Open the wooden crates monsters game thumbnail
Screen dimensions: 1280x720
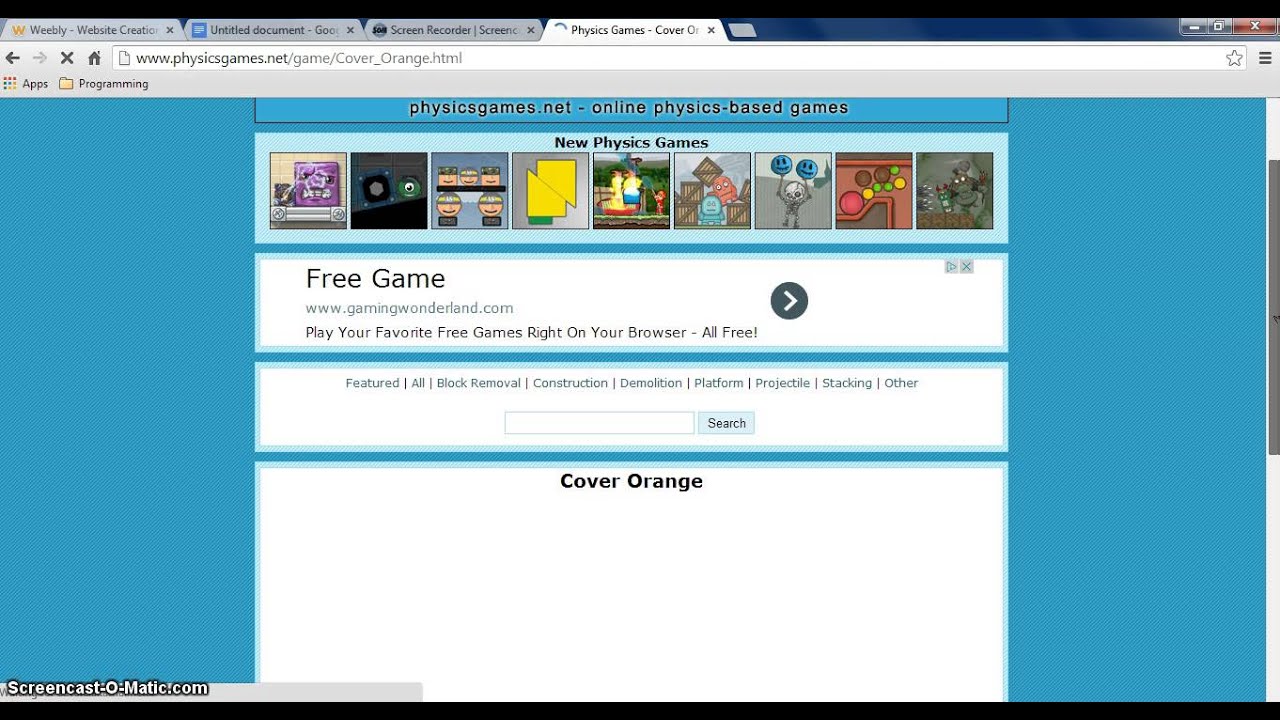[x=712, y=191]
